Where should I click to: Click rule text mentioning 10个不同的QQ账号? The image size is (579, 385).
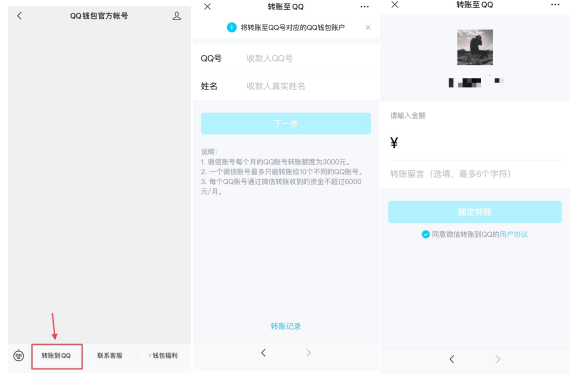coord(282,172)
